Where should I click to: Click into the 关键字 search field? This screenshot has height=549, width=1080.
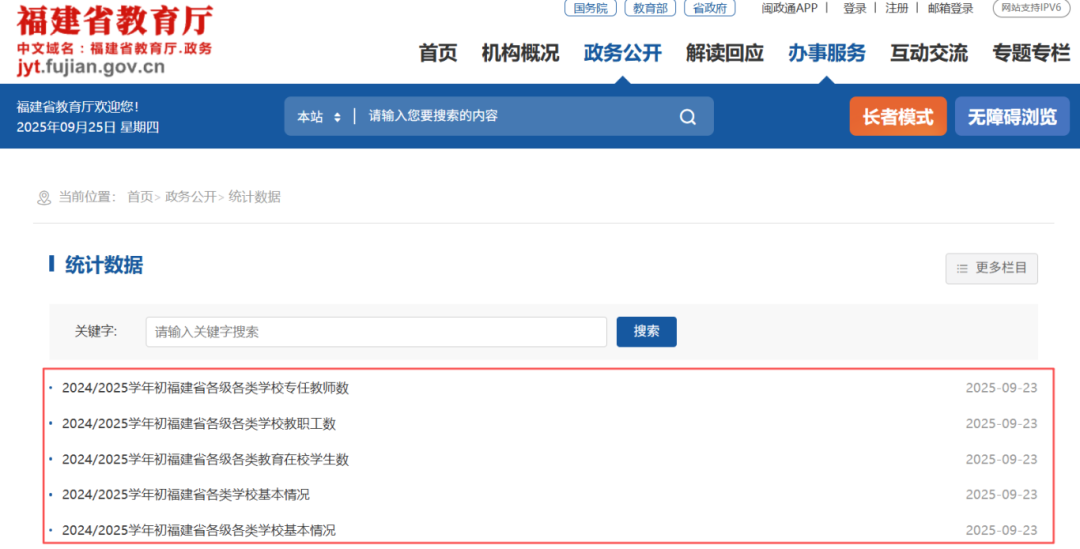(376, 332)
